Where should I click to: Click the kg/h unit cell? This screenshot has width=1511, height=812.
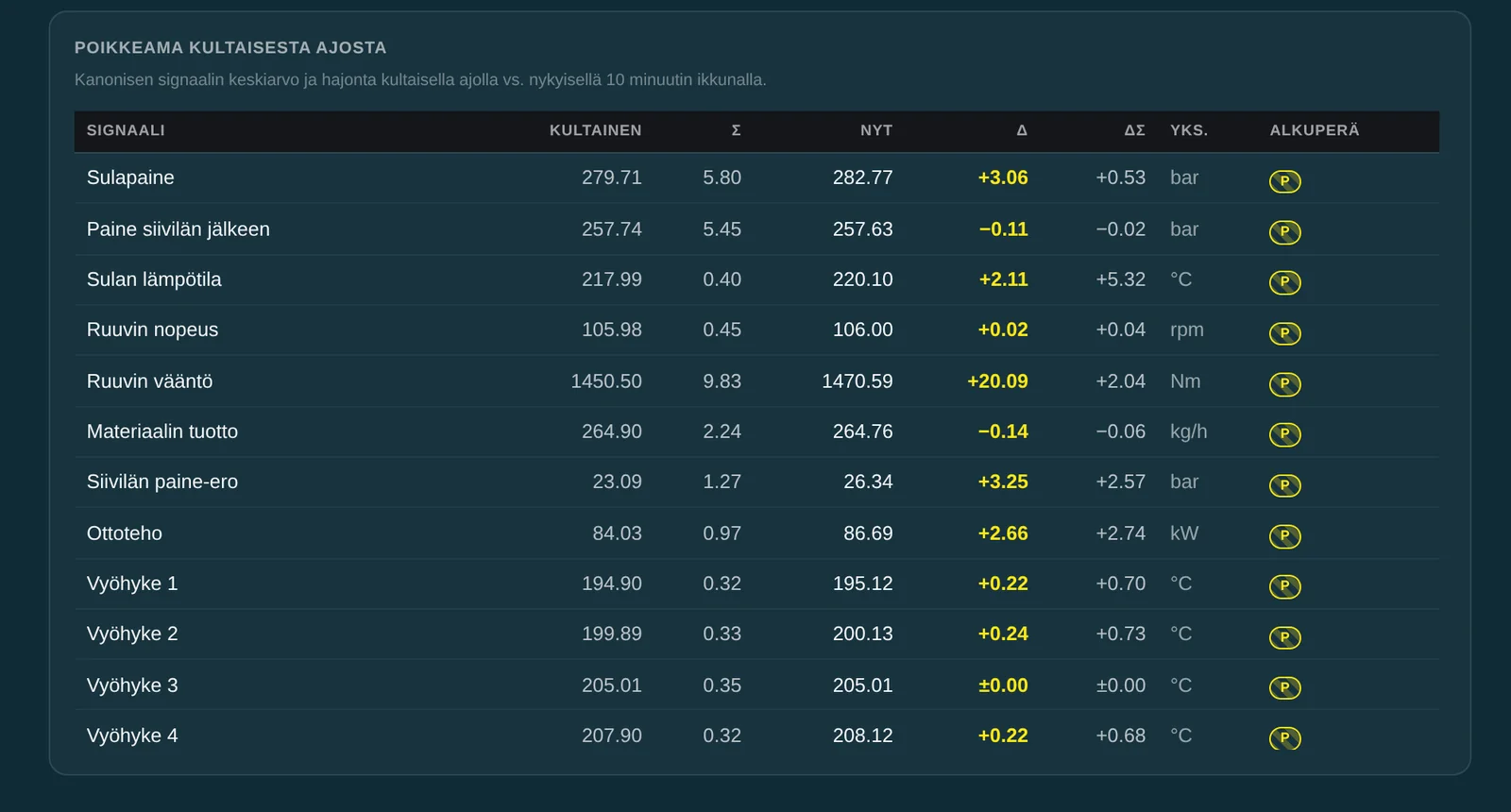pyautogui.click(x=1189, y=431)
